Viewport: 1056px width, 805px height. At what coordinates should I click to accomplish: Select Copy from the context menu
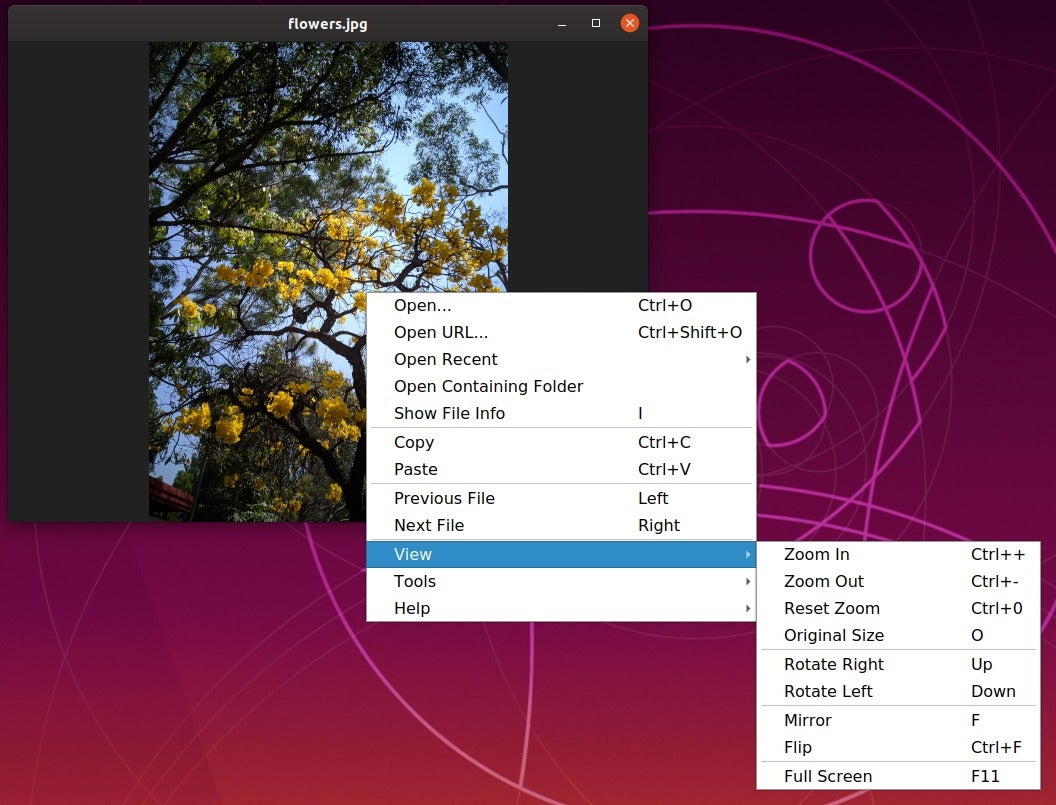pyautogui.click(x=414, y=443)
